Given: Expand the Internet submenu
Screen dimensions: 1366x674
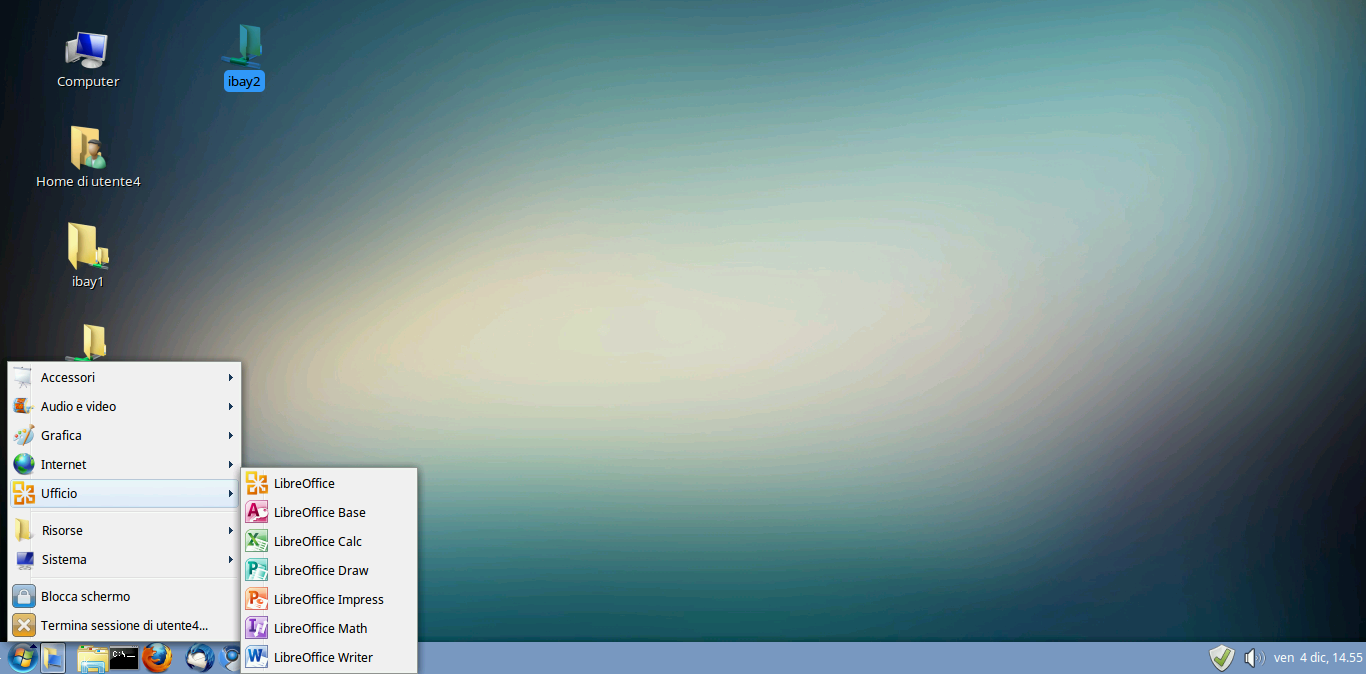Looking at the screenshot, I should coord(124,464).
